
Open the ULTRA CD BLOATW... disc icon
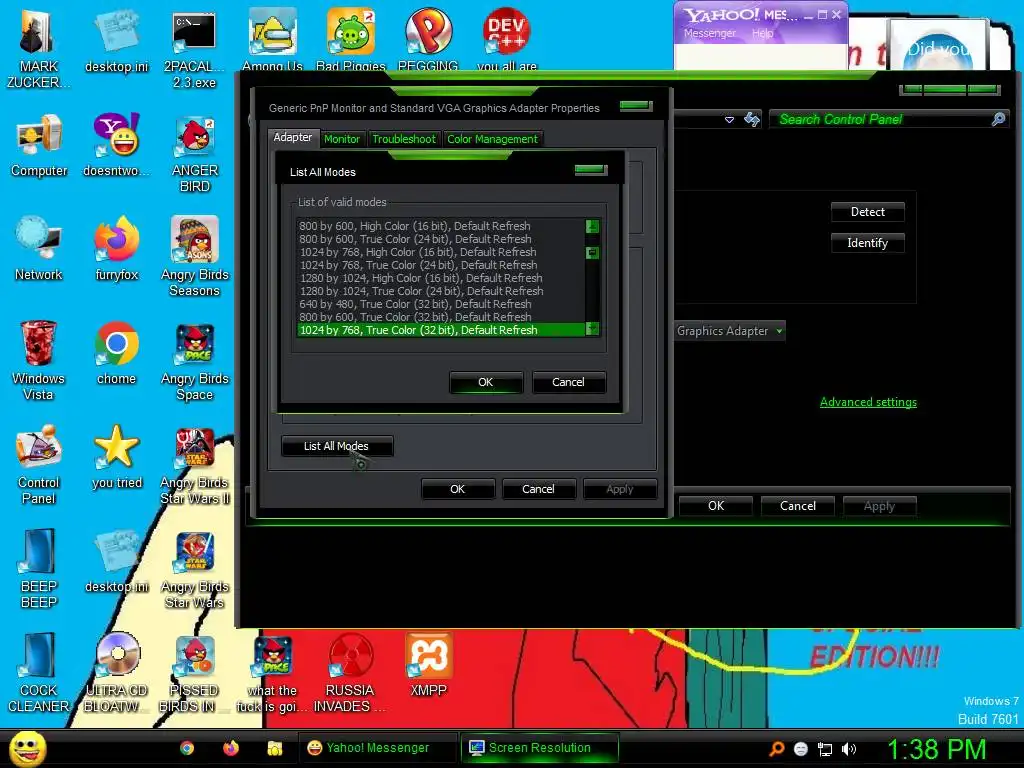(x=116, y=673)
